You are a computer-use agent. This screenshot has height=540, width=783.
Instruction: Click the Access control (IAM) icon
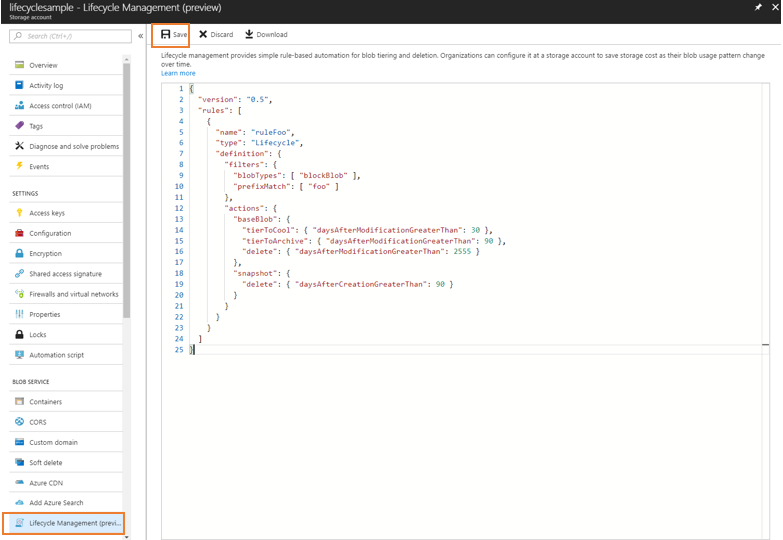pyautogui.click(x=19, y=105)
